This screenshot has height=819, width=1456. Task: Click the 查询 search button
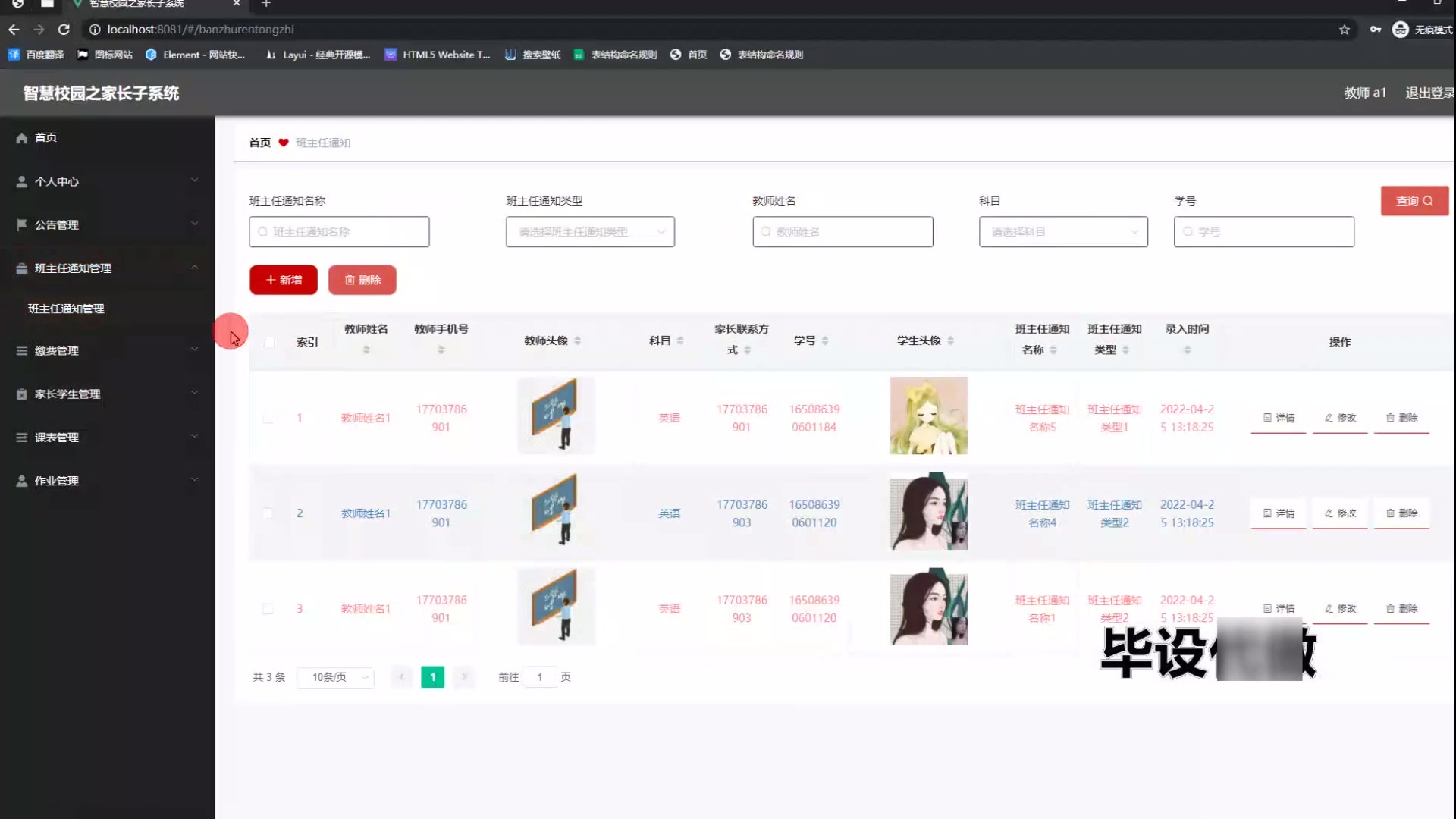coord(1414,201)
